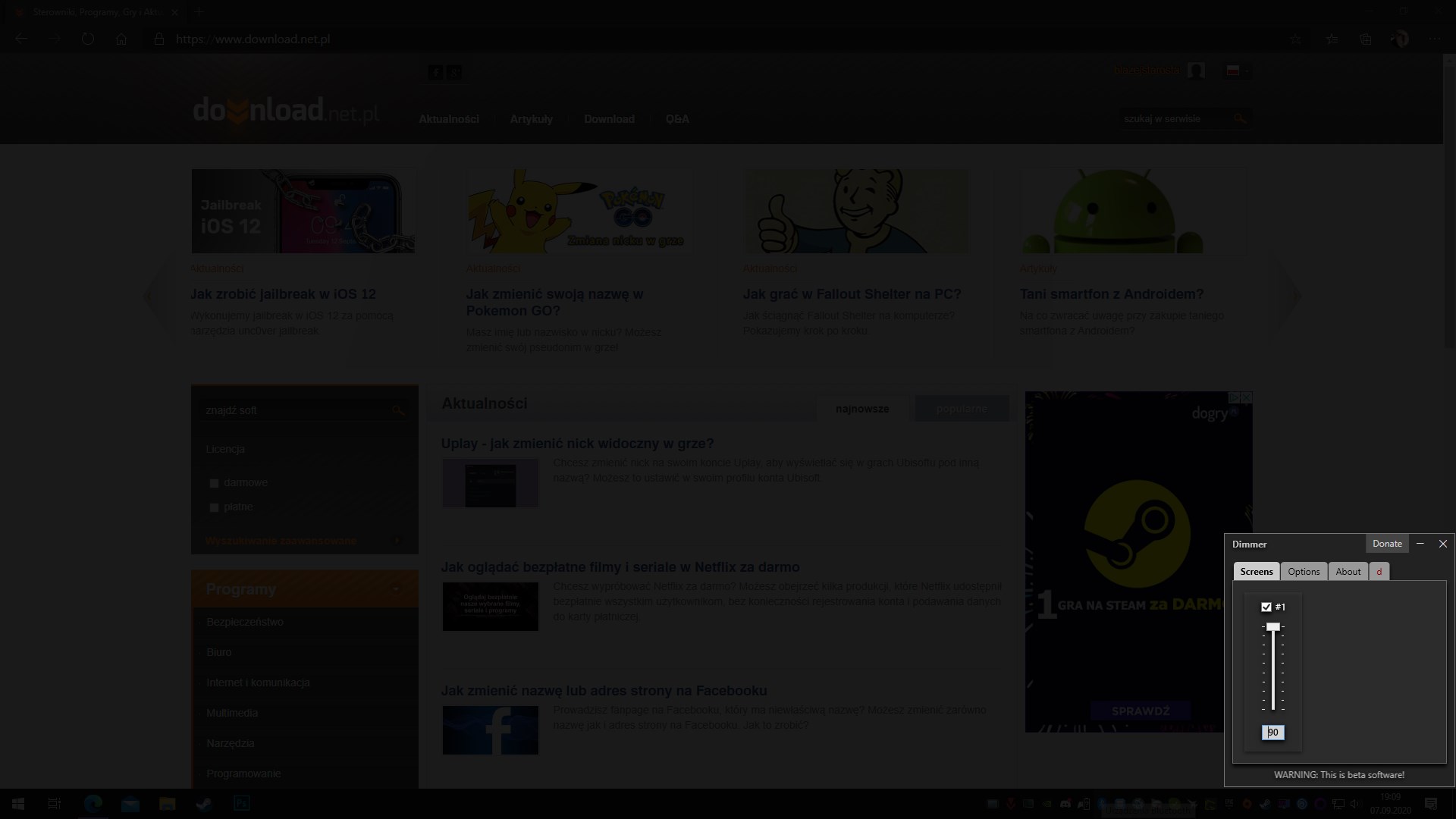Click the screen #1 dimming slider handle
The width and height of the screenshot is (1456, 819).
1273,627
